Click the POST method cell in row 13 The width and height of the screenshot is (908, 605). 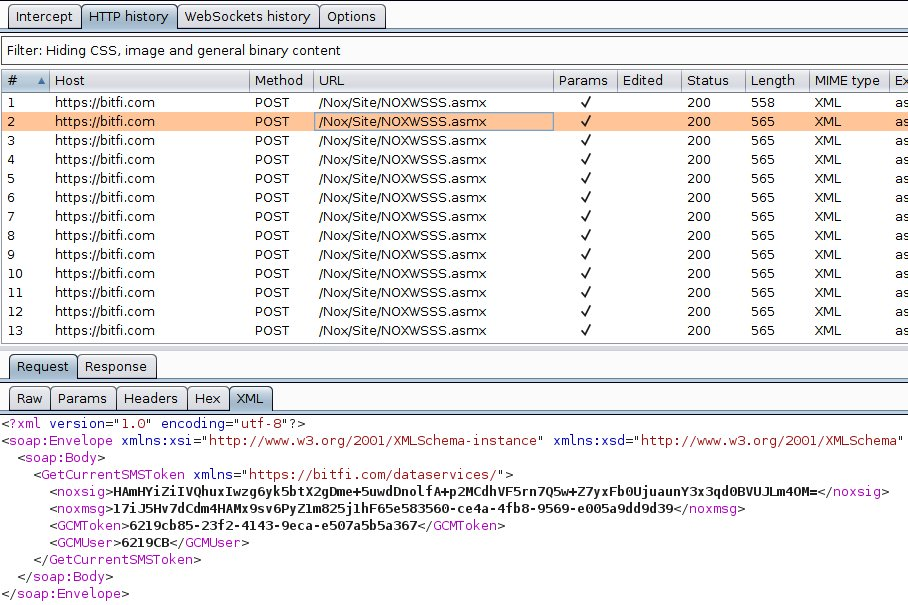[x=272, y=331]
